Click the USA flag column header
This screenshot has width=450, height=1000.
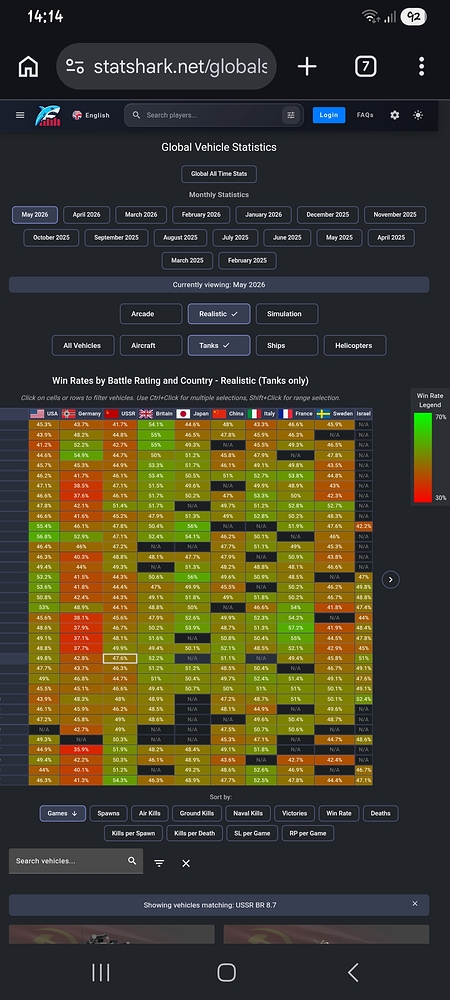click(x=44, y=414)
